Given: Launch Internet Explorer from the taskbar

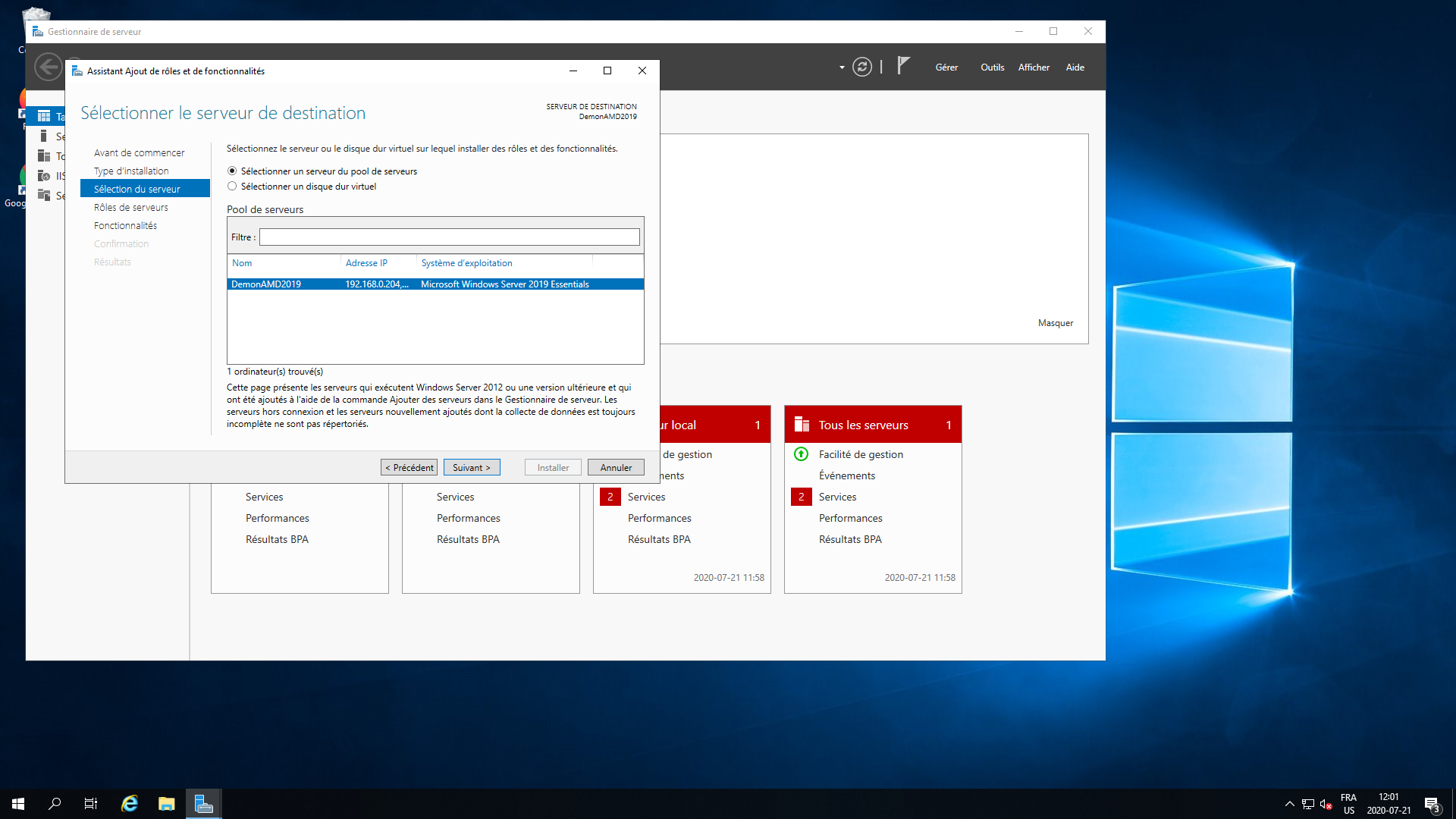Looking at the screenshot, I should coord(129,803).
